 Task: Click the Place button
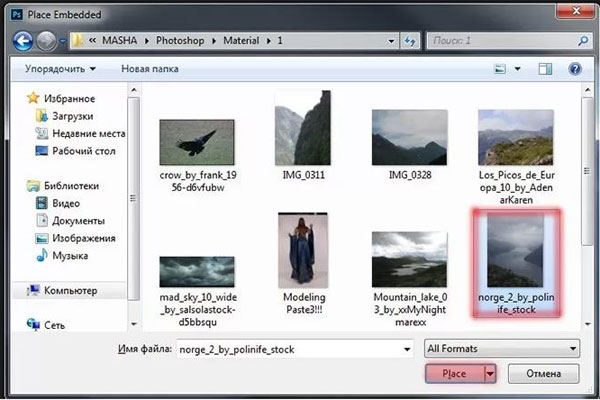455,374
